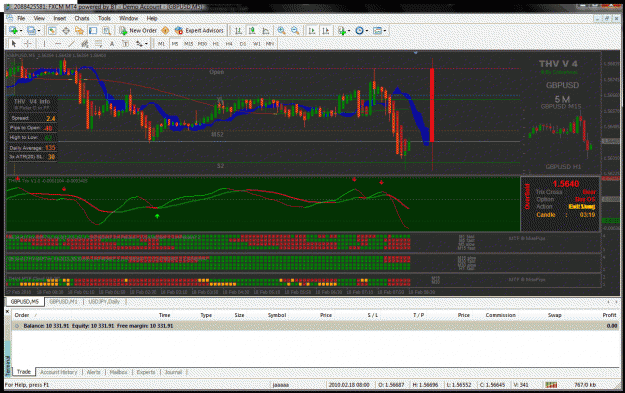The width and height of the screenshot is (625, 393).
Task: Switch to H1 timeframe
Action: (x=216, y=43)
